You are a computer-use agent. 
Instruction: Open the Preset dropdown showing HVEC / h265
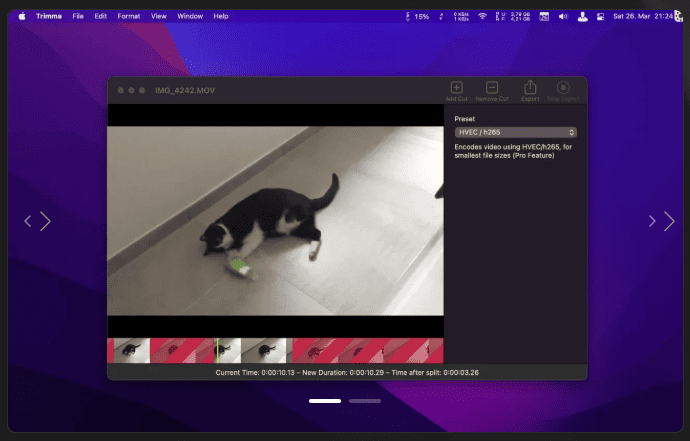coord(515,132)
